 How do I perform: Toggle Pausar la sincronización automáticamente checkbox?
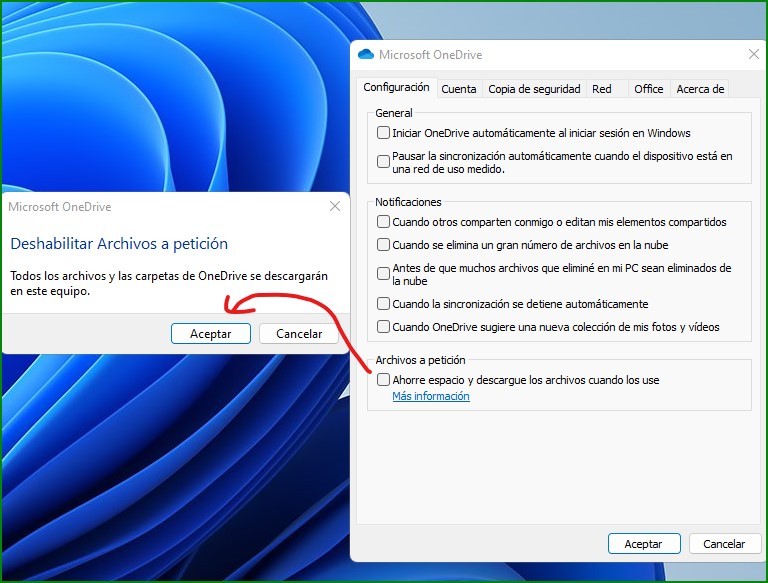tap(383, 162)
